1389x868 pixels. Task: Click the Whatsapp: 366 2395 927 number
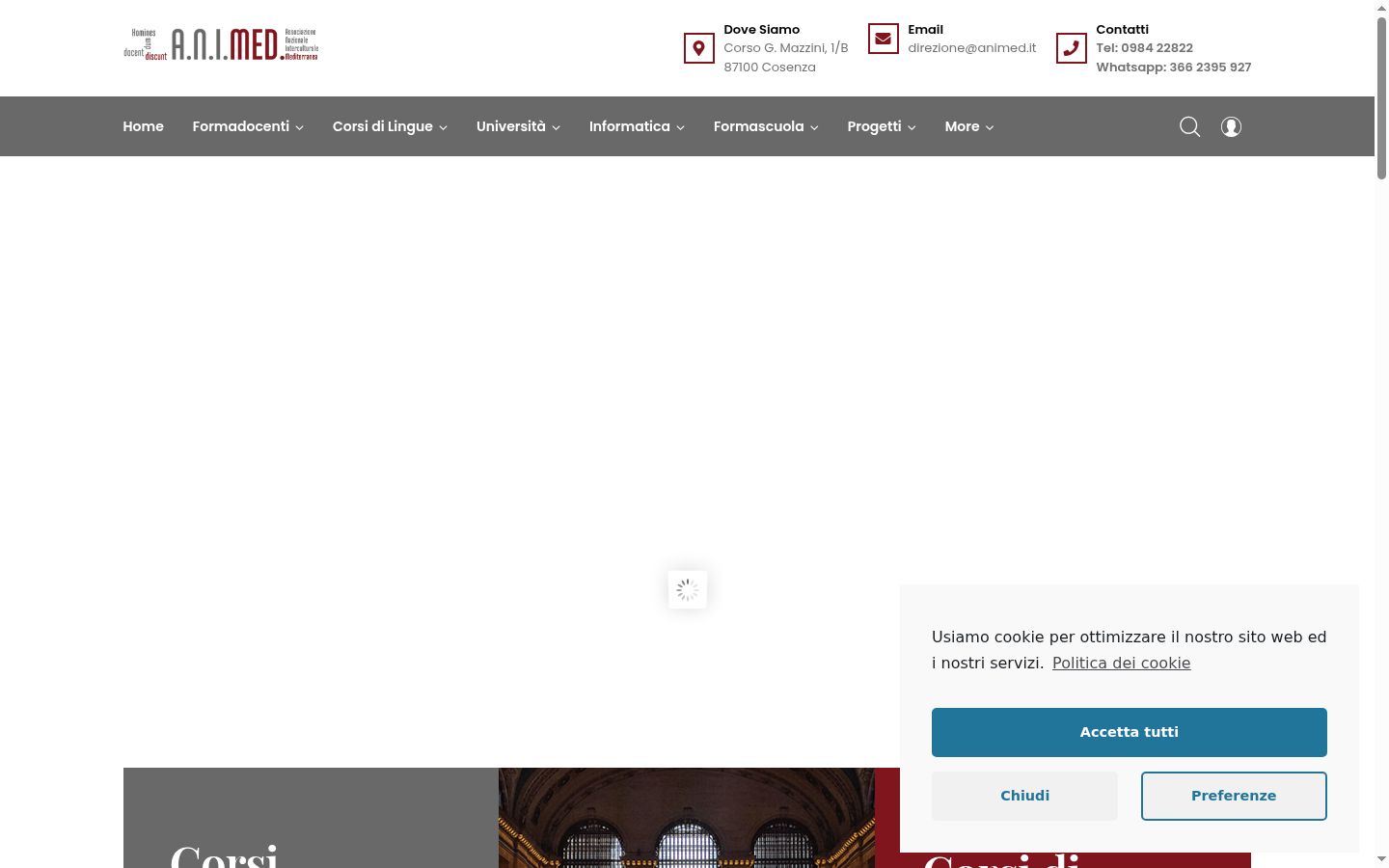tap(1173, 68)
